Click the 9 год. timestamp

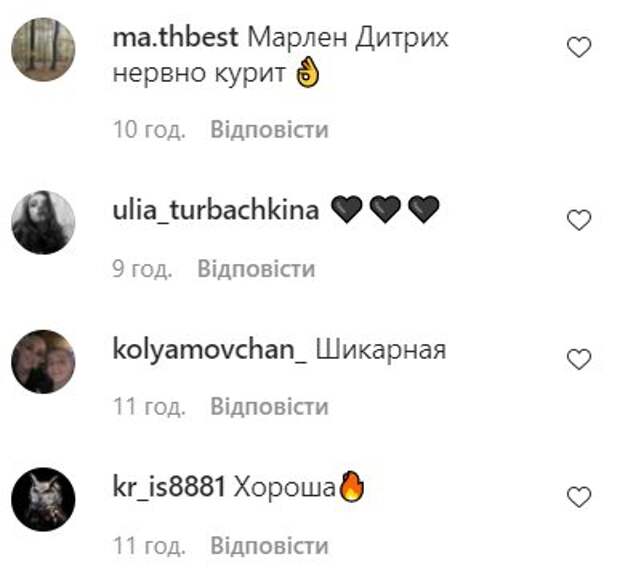pos(142,269)
